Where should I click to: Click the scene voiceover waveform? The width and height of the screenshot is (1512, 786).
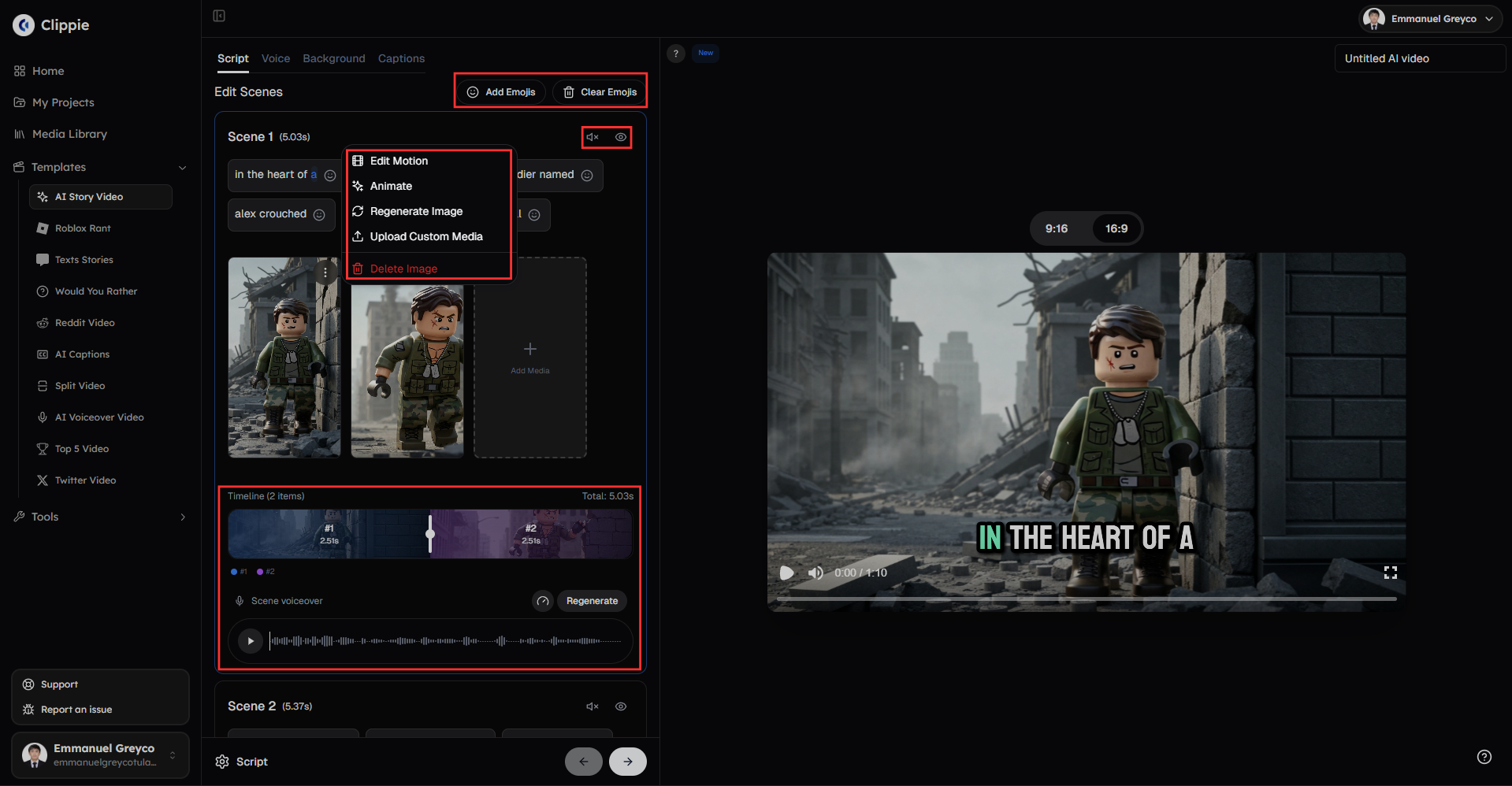(x=446, y=641)
